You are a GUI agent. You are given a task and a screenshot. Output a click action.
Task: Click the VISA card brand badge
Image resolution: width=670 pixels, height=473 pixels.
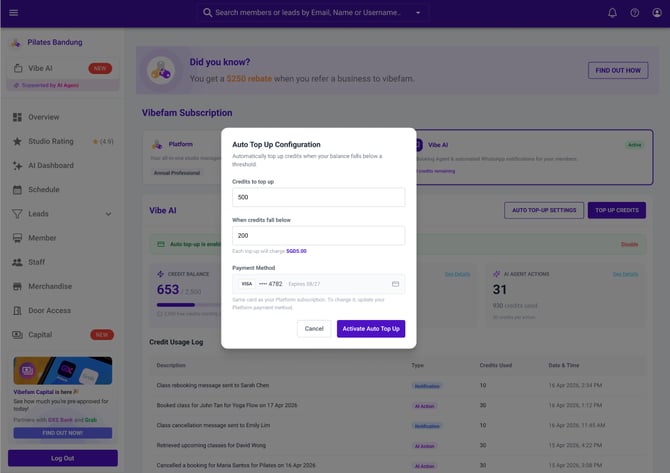(x=247, y=284)
